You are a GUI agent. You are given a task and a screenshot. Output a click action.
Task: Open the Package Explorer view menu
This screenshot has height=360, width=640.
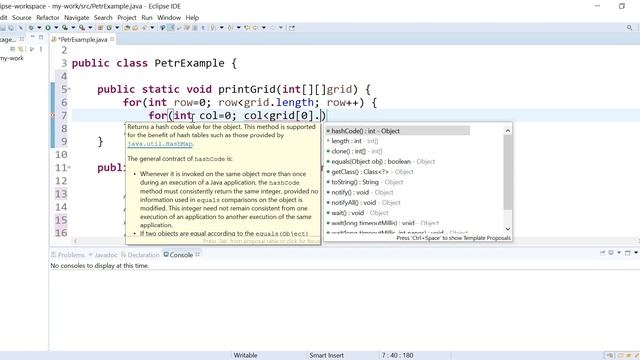click(41, 49)
